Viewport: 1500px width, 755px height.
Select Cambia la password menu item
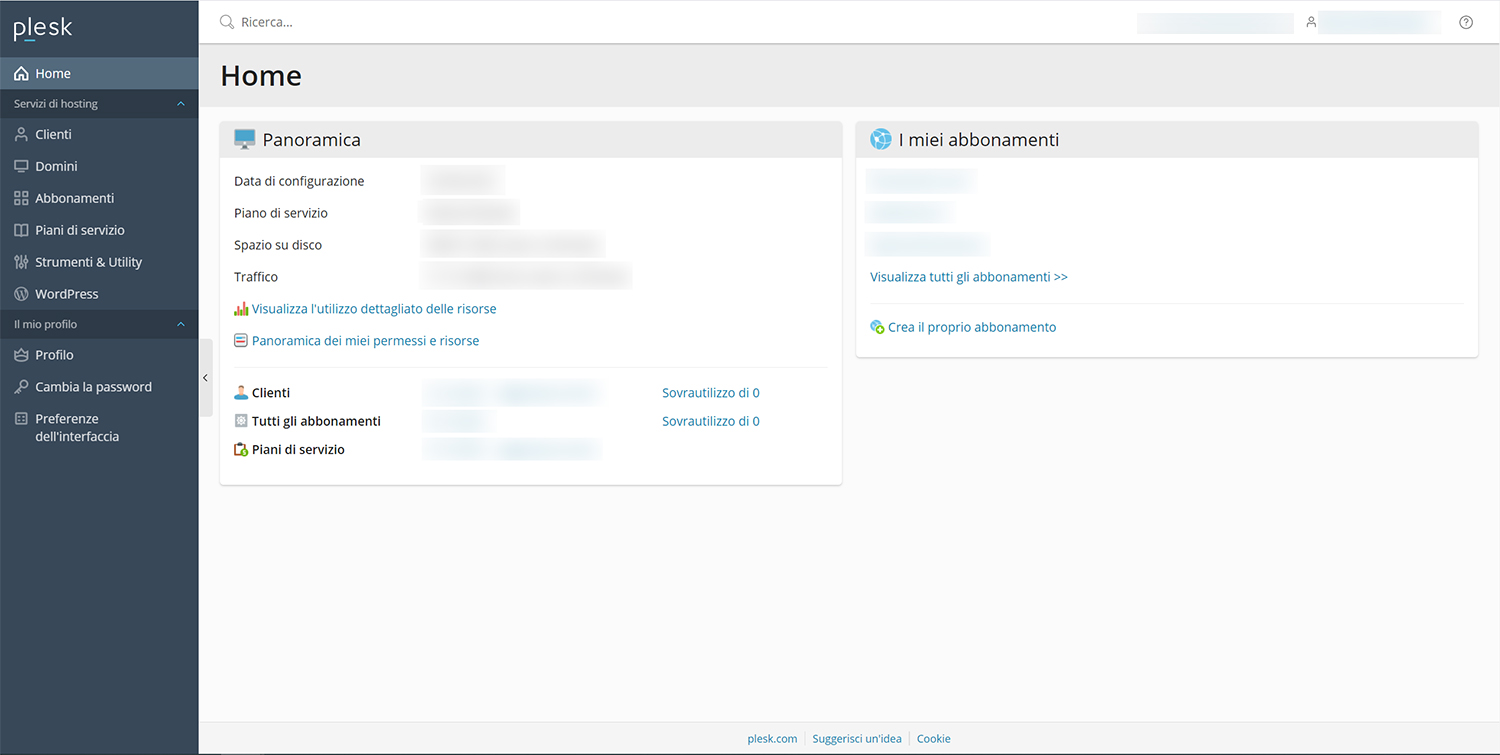pos(93,387)
